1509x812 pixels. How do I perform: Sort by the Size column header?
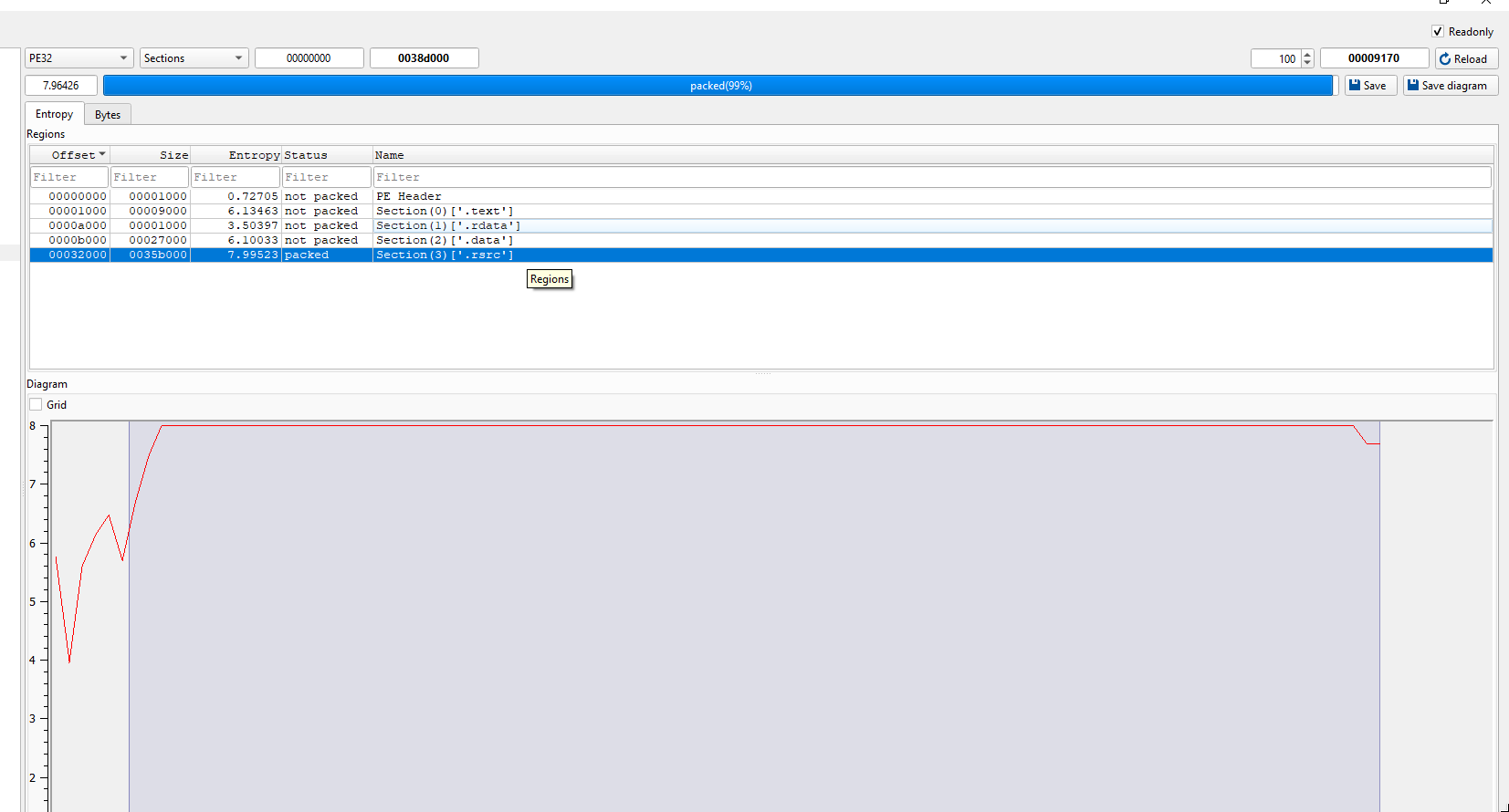tap(151, 155)
